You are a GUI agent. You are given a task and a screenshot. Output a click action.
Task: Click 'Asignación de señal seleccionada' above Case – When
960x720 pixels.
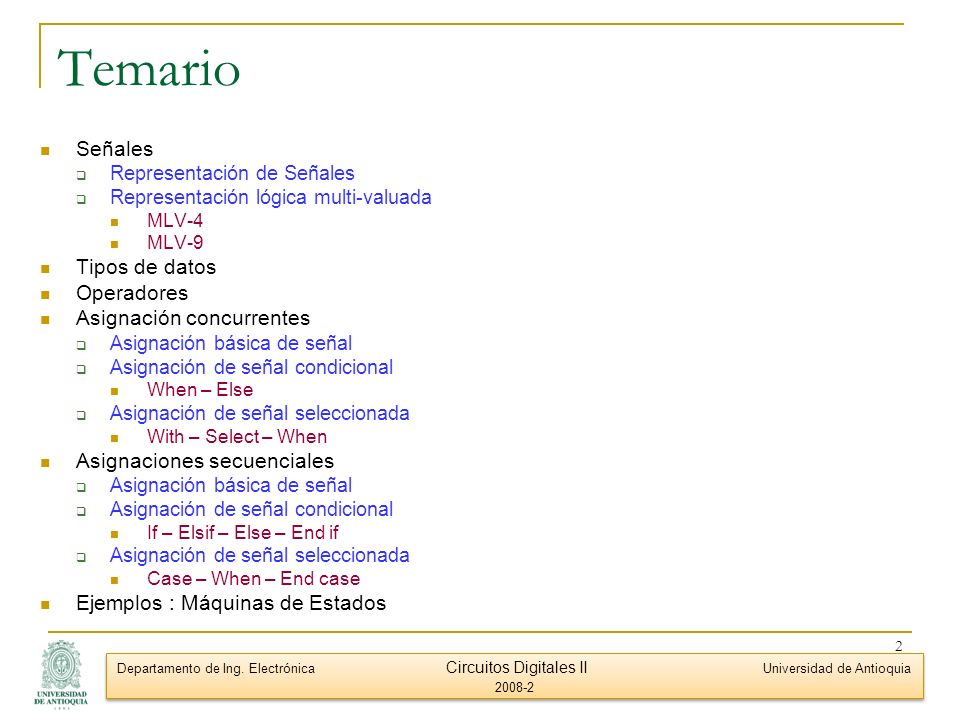point(260,555)
